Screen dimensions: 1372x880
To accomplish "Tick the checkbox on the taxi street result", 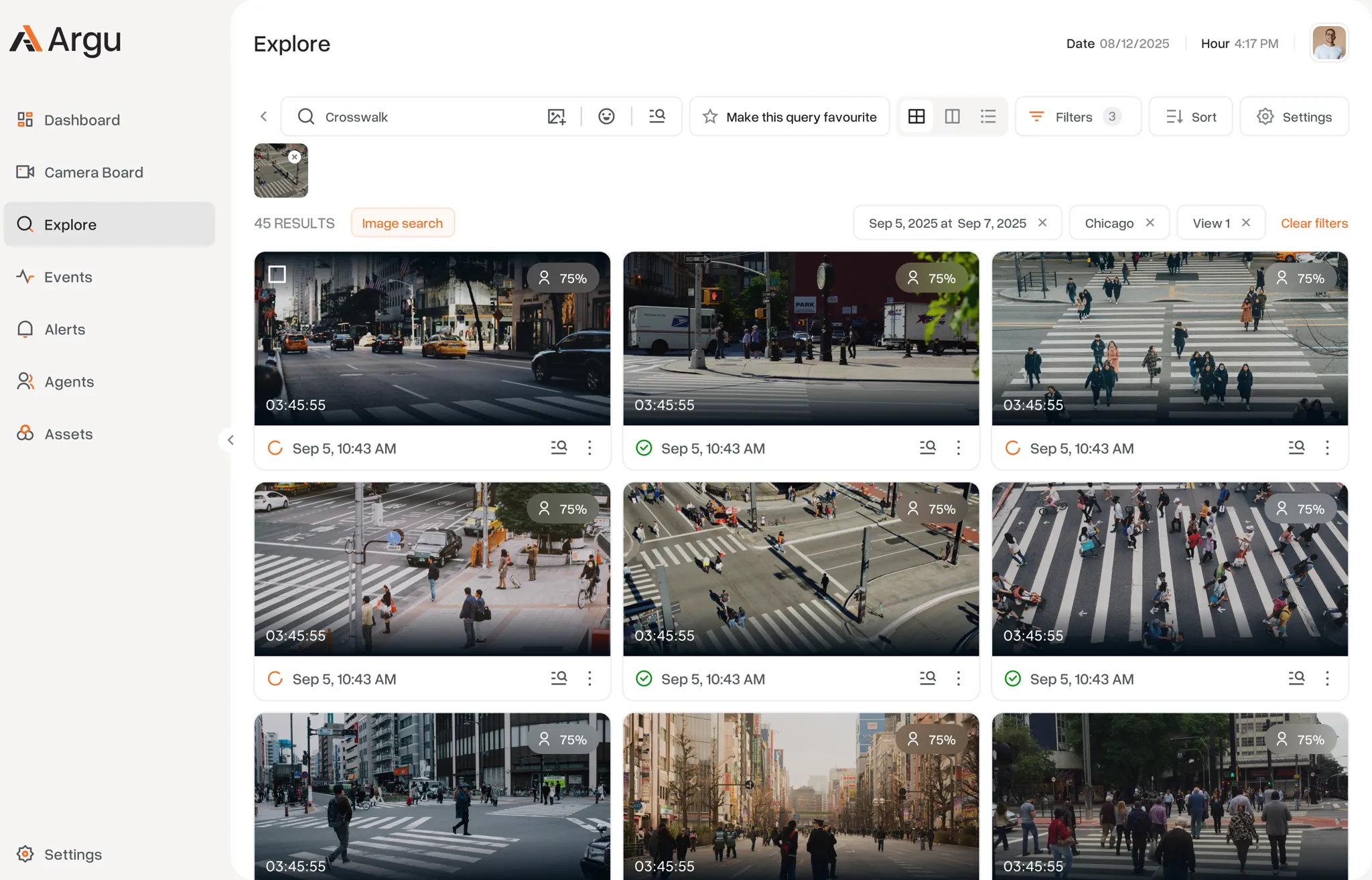I will tap(277, 274).
